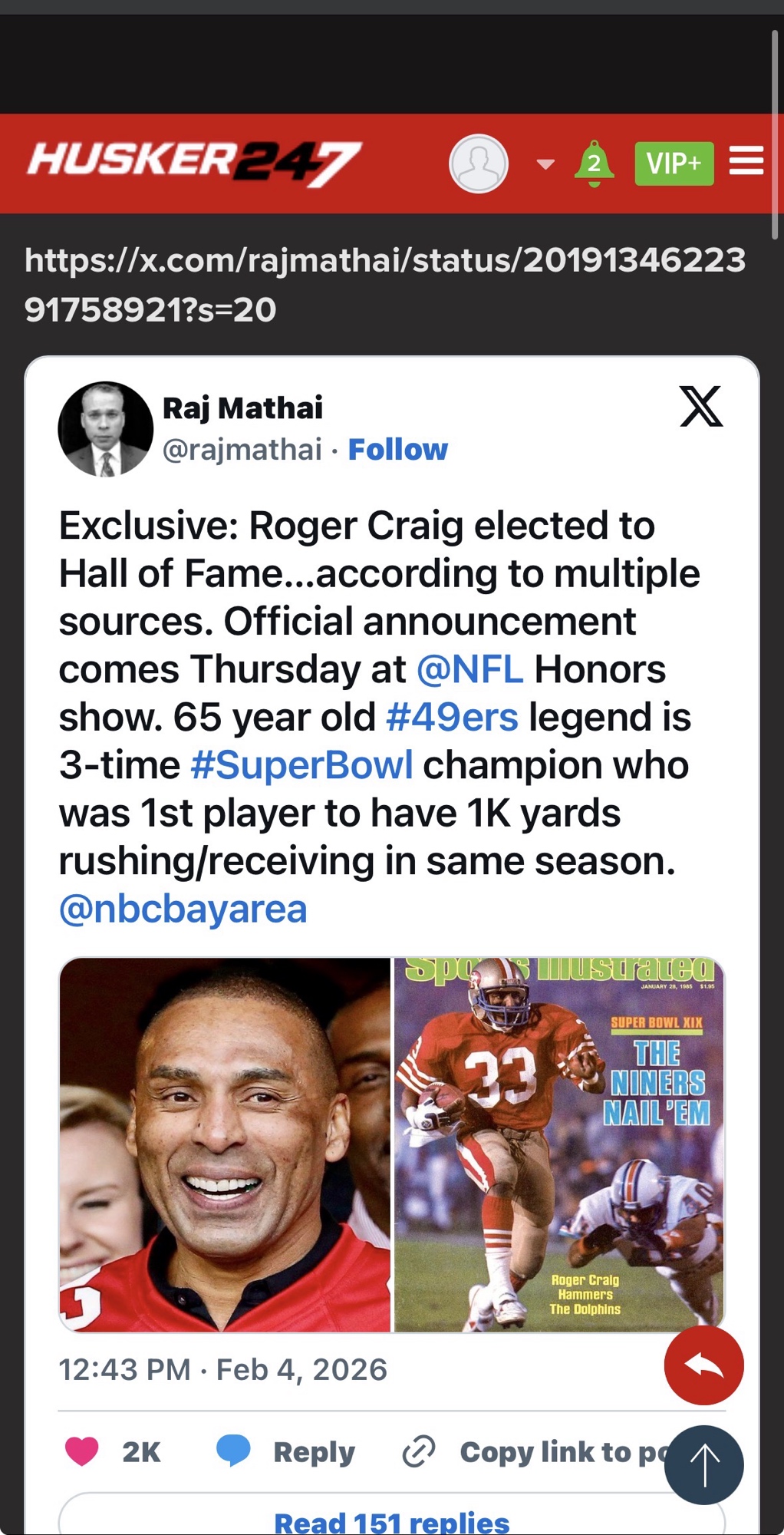Viewport: 784px width, 1535px height.
Task: Click the scroll-to-top arrow button
Action: coord(703,1464)
